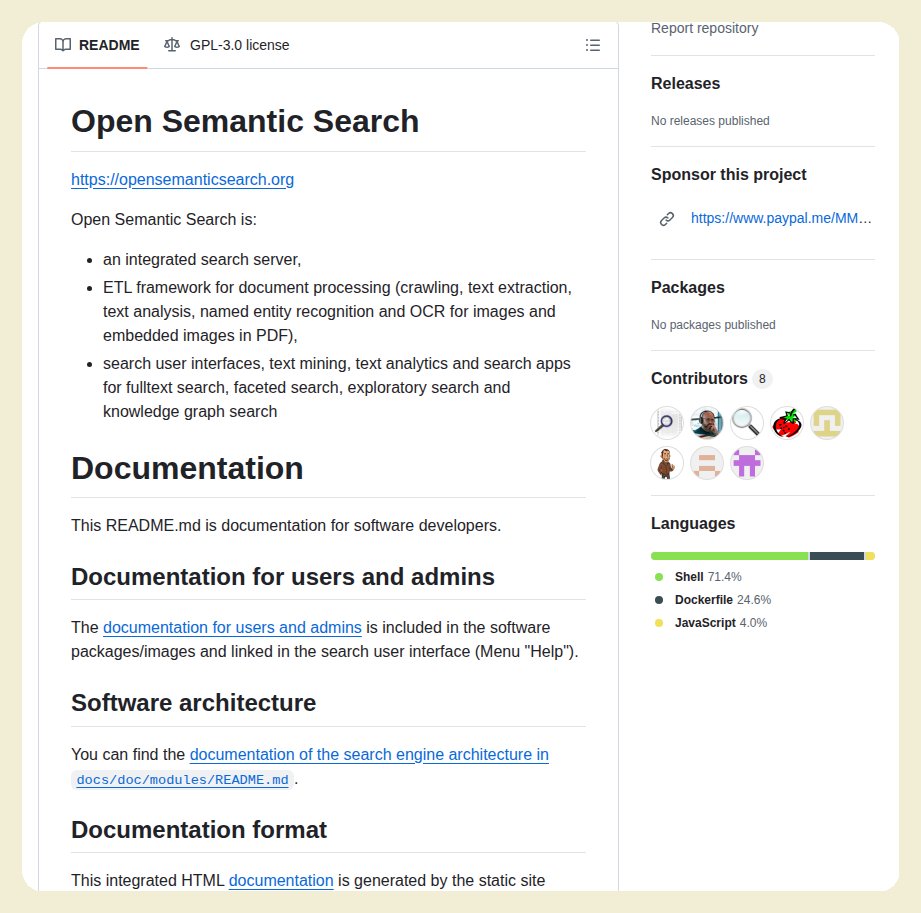Click 'an integrated search server,' bullet

(202, 260)
